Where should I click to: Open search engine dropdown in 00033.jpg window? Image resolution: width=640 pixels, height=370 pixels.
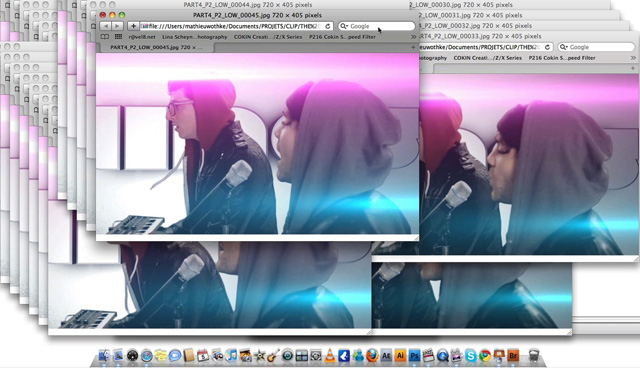564,47
